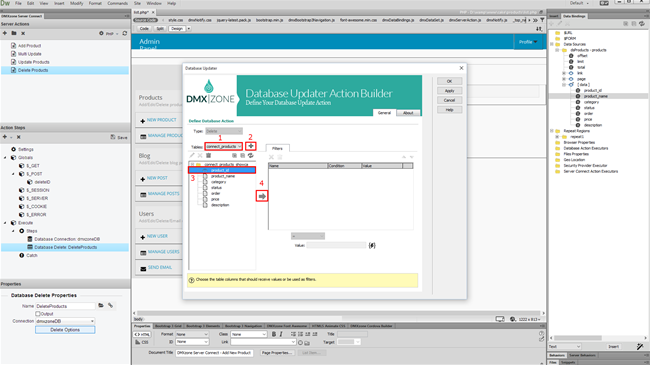The width and height of the screenshot is (650, 365).
Task: Collapse the $_POST node in Globals
Action: [13, 174]
